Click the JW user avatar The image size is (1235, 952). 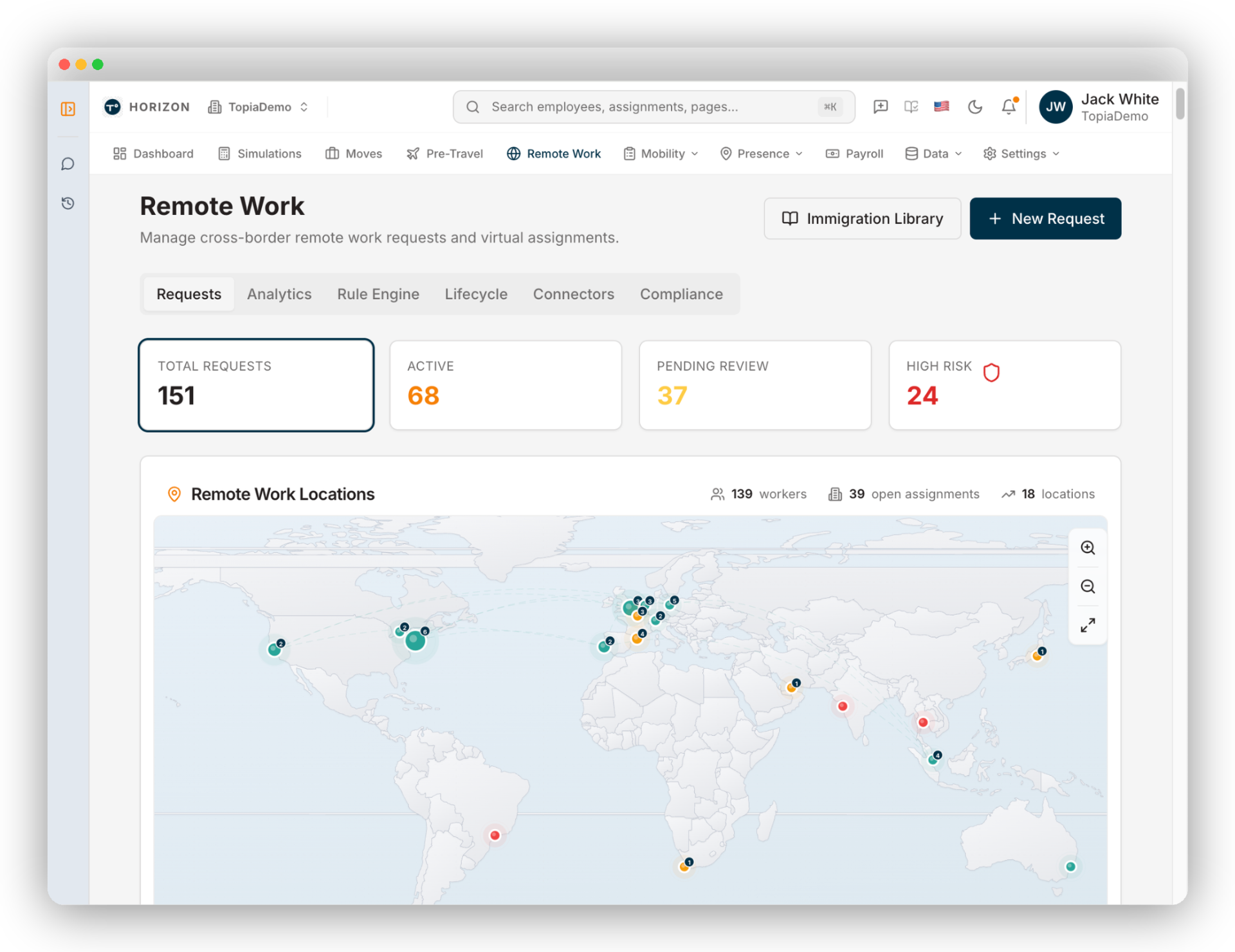coord(1056,107)
